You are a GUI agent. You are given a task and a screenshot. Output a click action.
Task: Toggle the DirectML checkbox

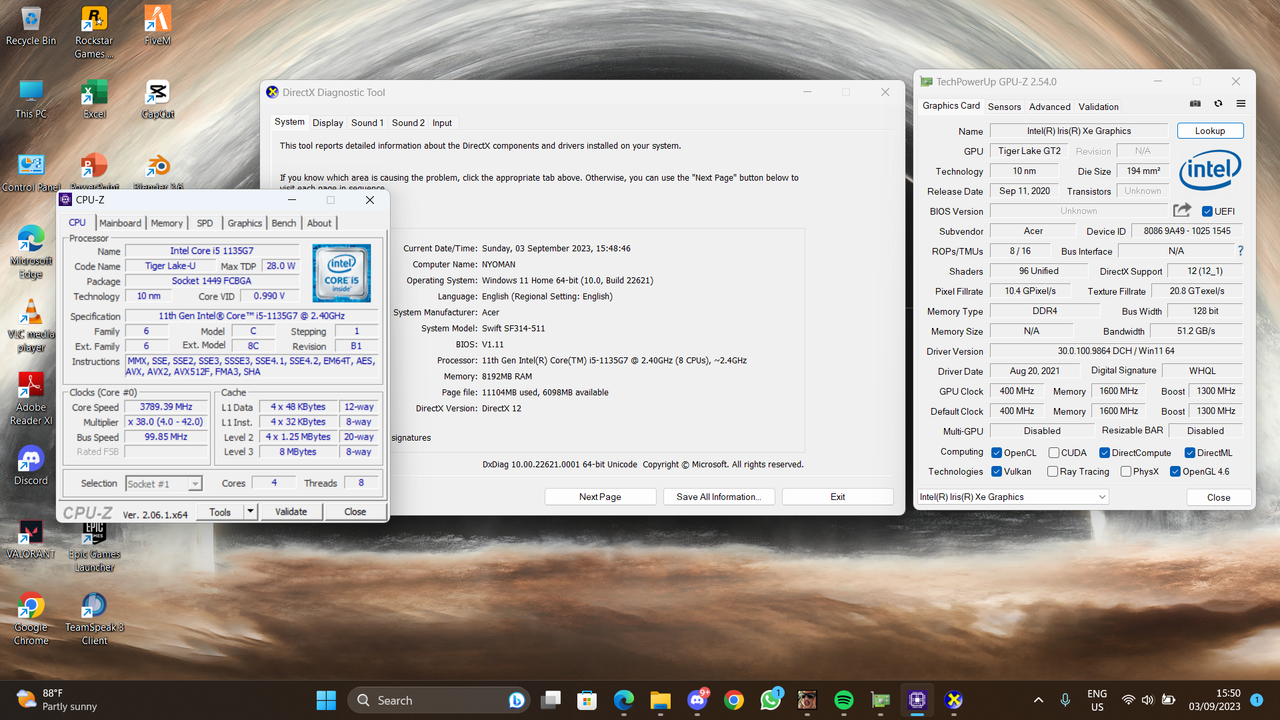(x=1189, y=452)
